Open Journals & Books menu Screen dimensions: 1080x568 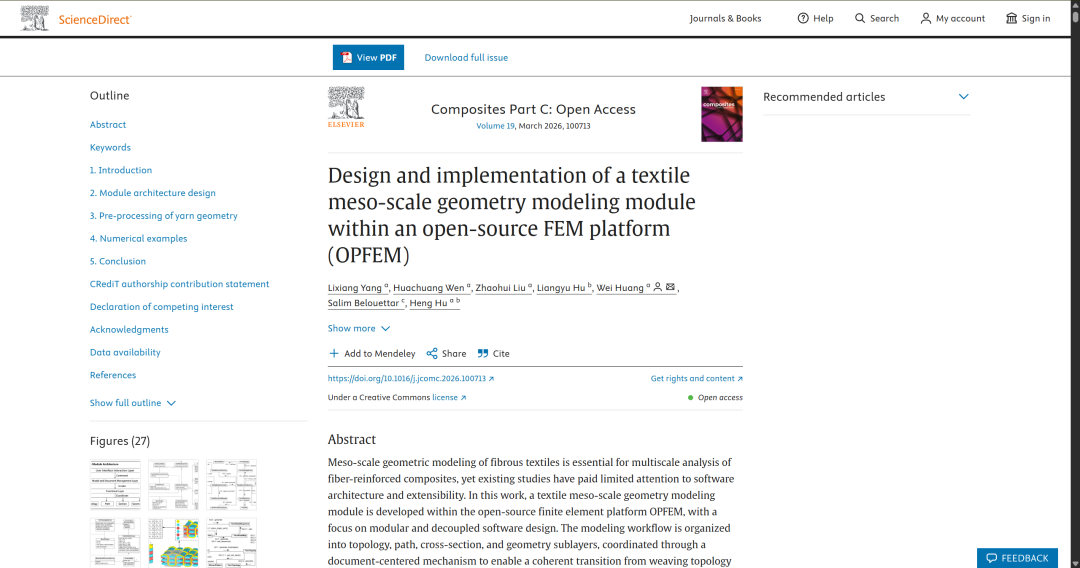tap(725, 19)
